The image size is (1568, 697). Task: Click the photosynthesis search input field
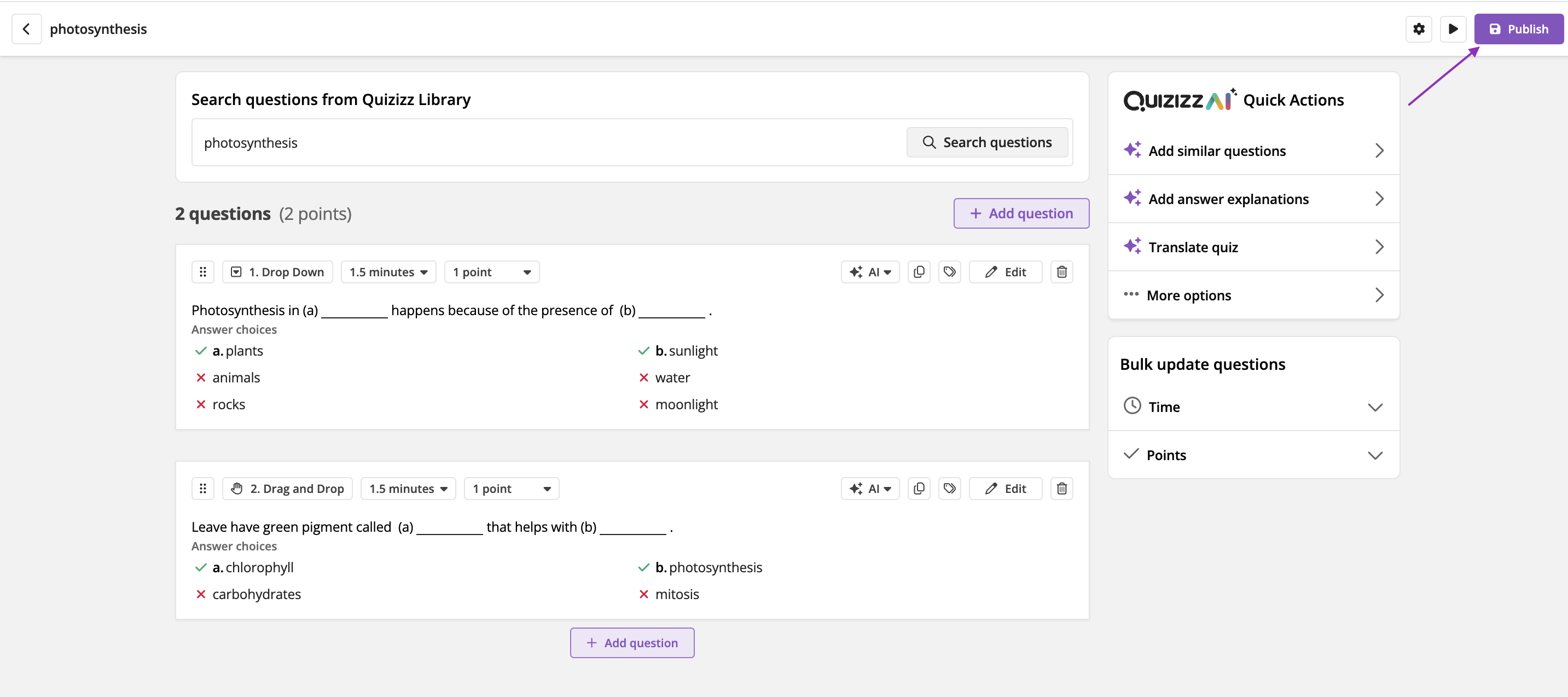(x=548, y=143)
